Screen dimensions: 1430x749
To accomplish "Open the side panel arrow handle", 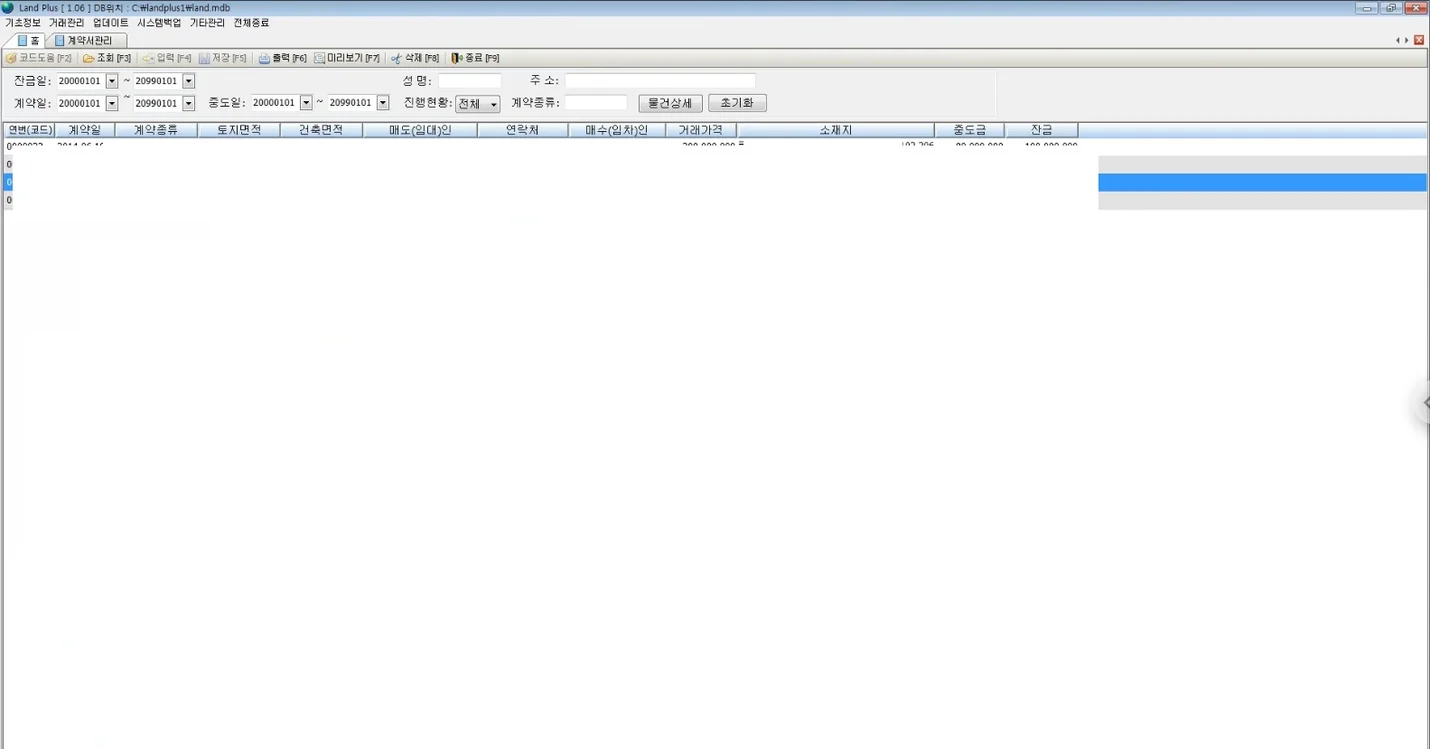I will click(1424, 403).
